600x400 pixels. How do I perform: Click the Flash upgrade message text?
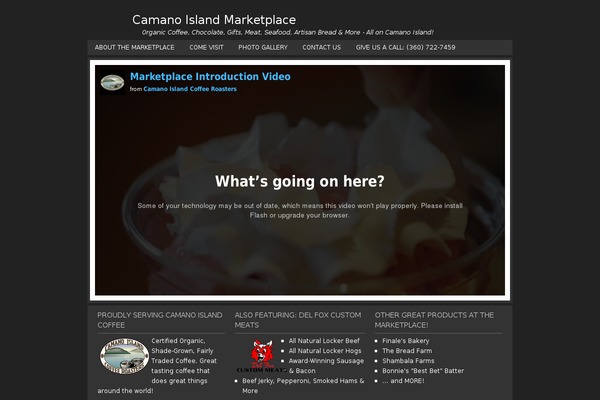(300, 211)
